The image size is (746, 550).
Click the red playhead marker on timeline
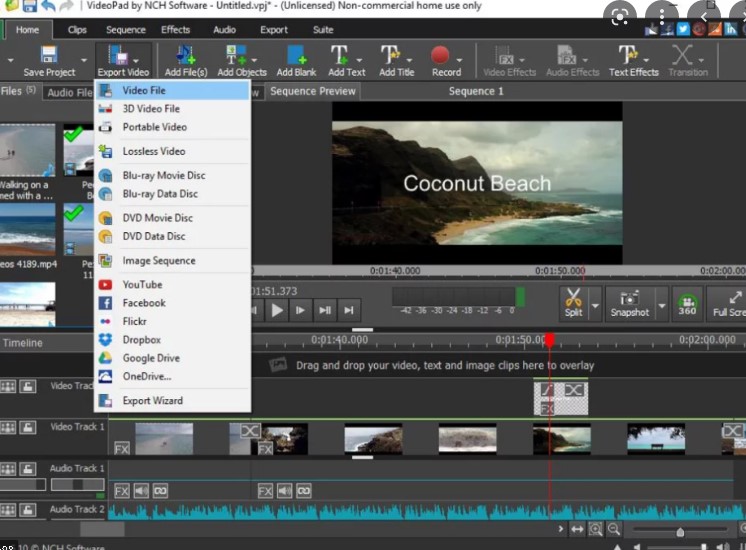(x=550, y=340)
